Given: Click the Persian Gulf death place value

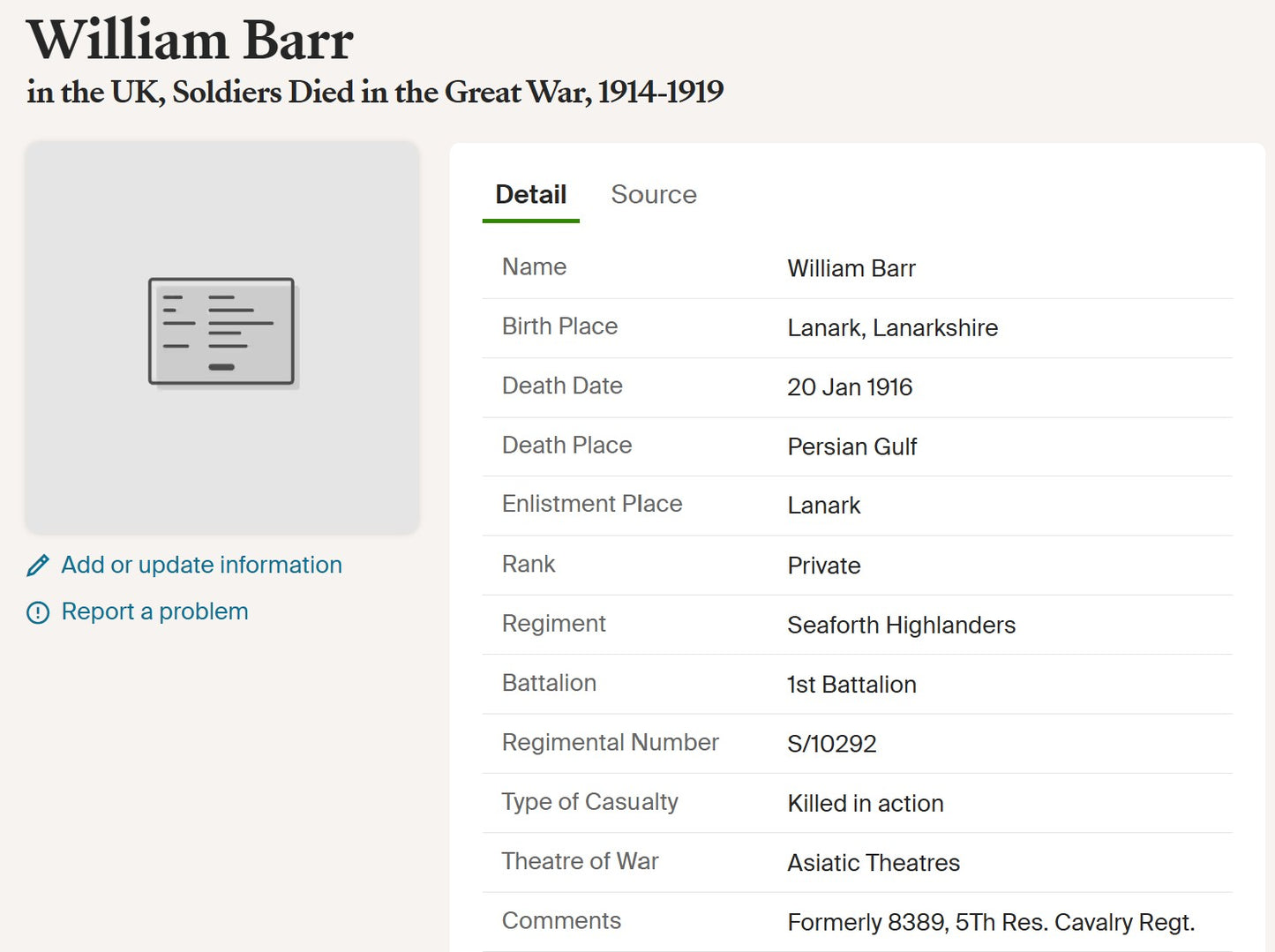Looking at the screenshot, I should click(851, 447).
